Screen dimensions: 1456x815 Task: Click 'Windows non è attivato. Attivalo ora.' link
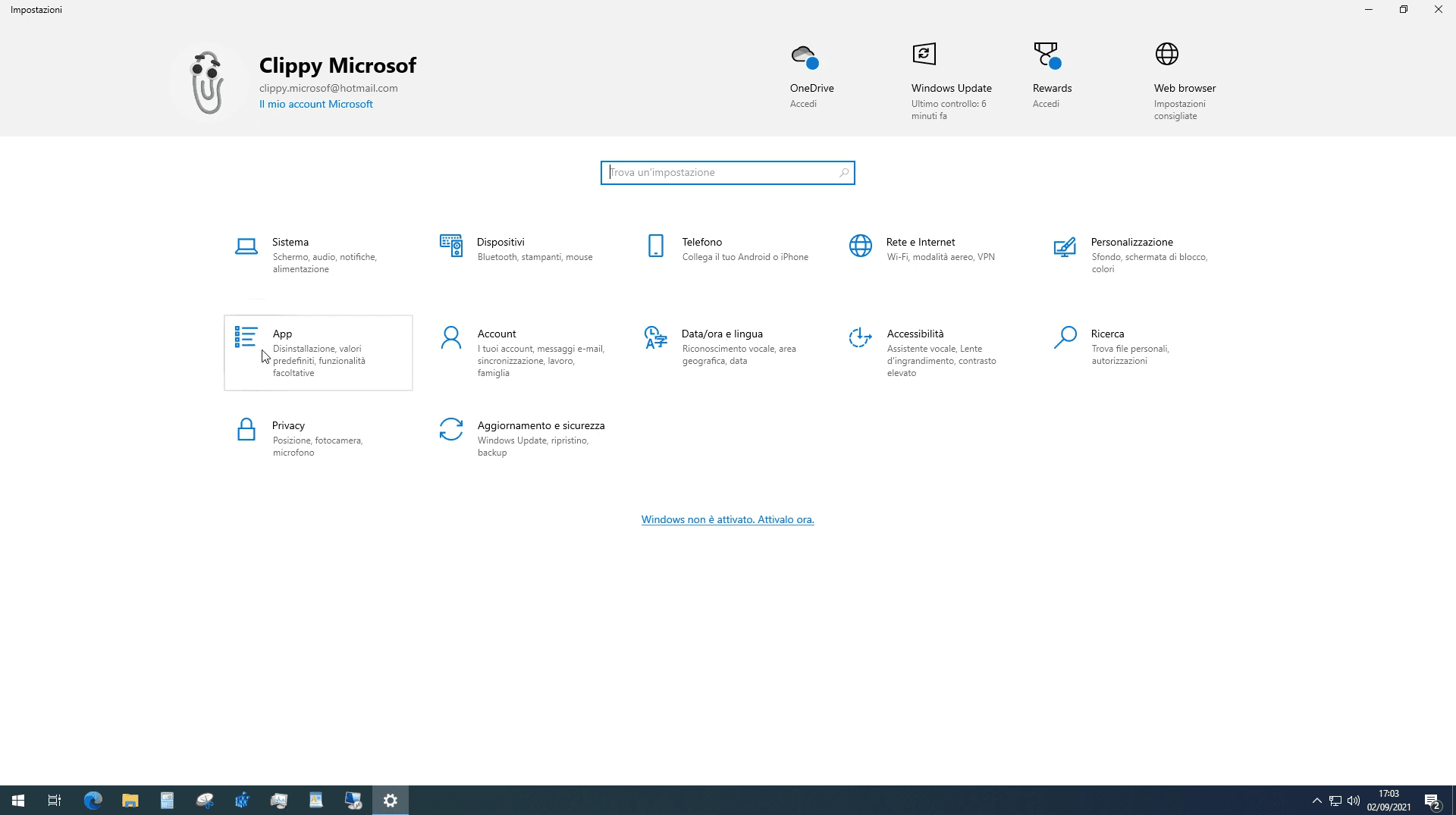coord(727,519)
